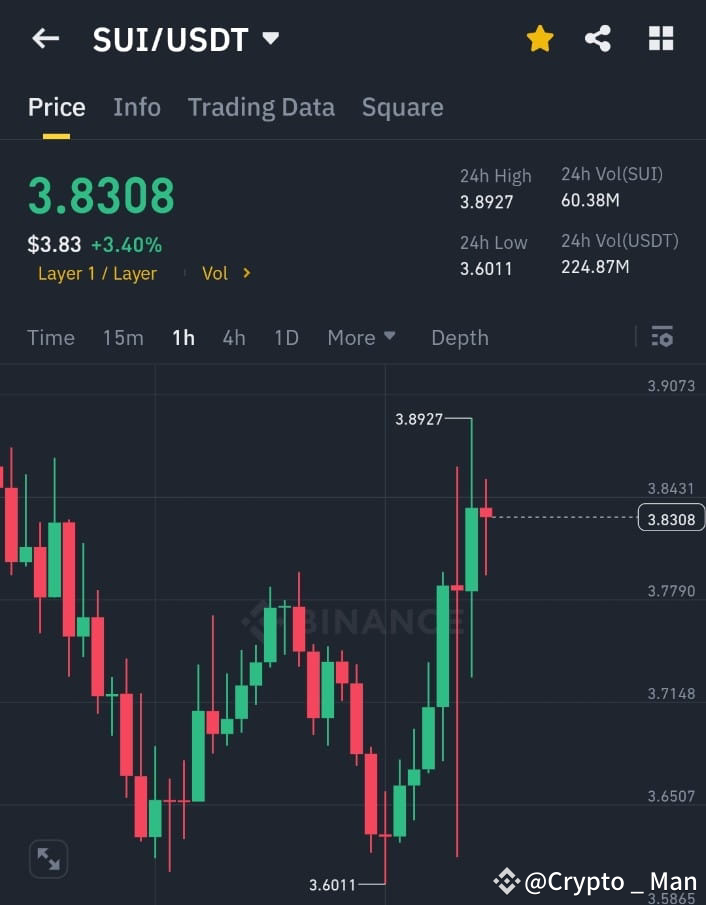Select the 4h candle interval
Screen dimensions: 706x905
pyautogui.click(x=234, y=338)
